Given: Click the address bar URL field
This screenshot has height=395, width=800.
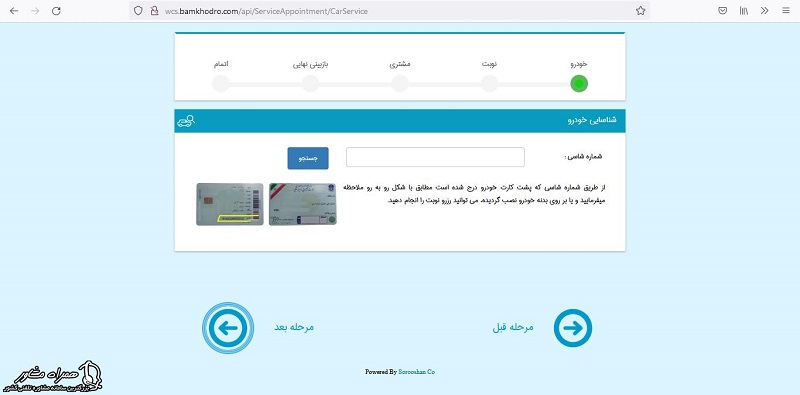Looking at the screenshot, I should coord(390,11).
